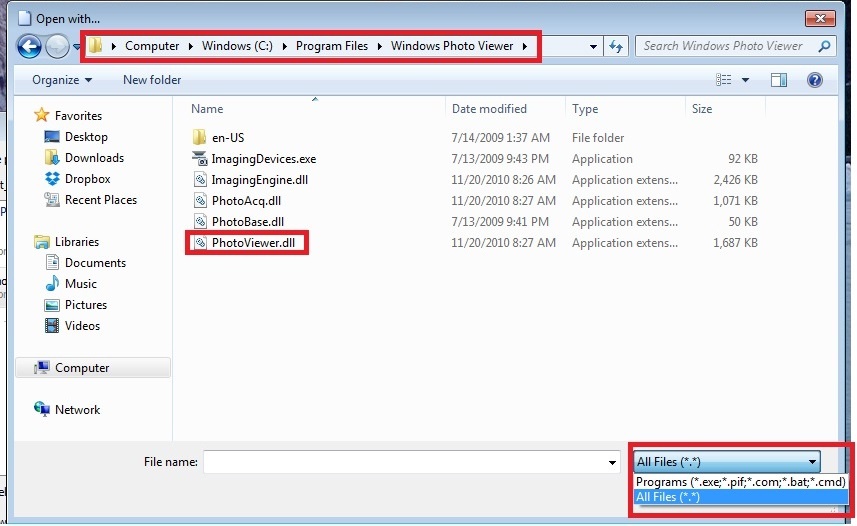
Task: Open Downloads in Favorites
Action: point(94,158)
